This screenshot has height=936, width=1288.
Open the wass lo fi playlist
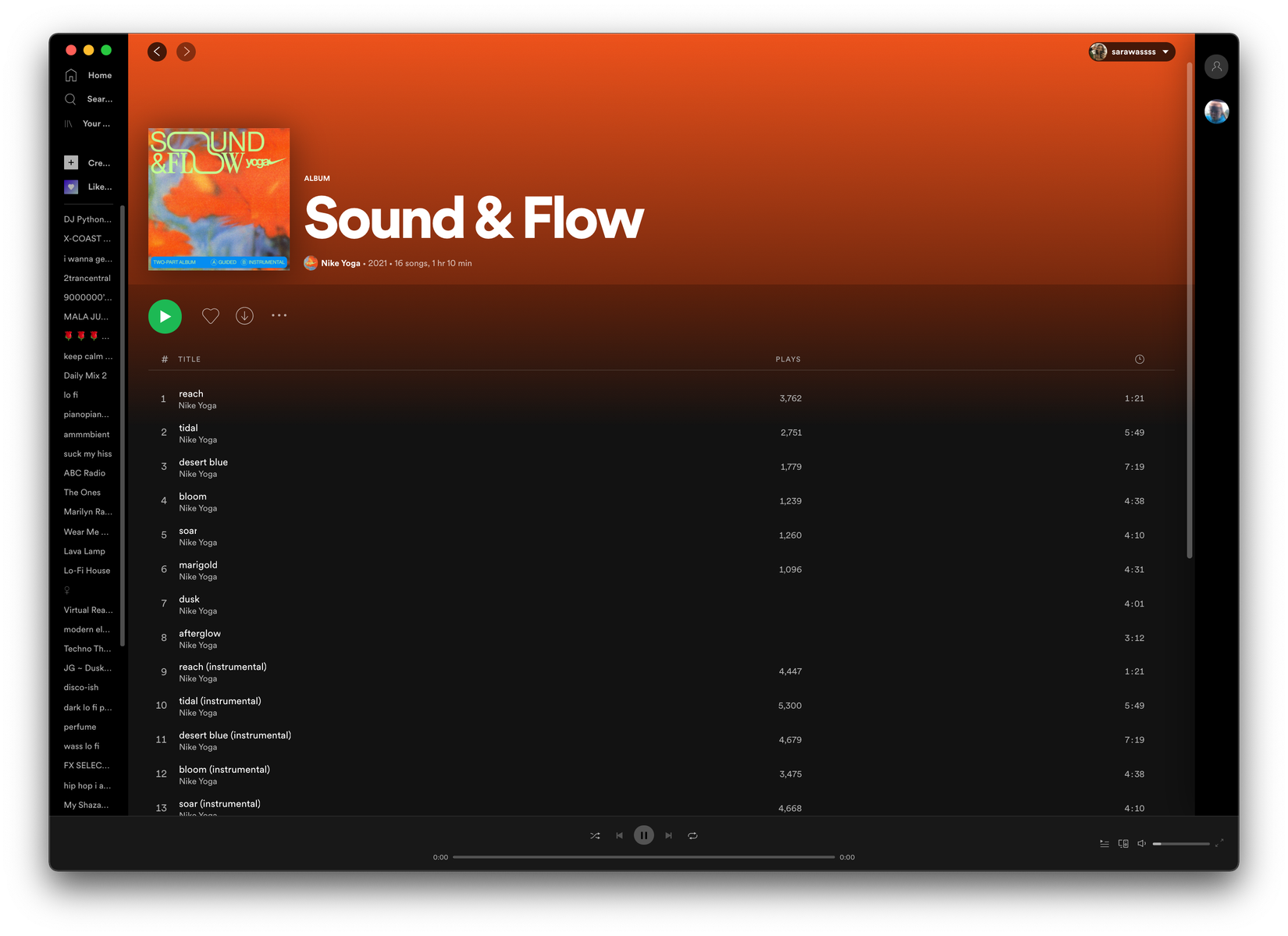point(82,746)
